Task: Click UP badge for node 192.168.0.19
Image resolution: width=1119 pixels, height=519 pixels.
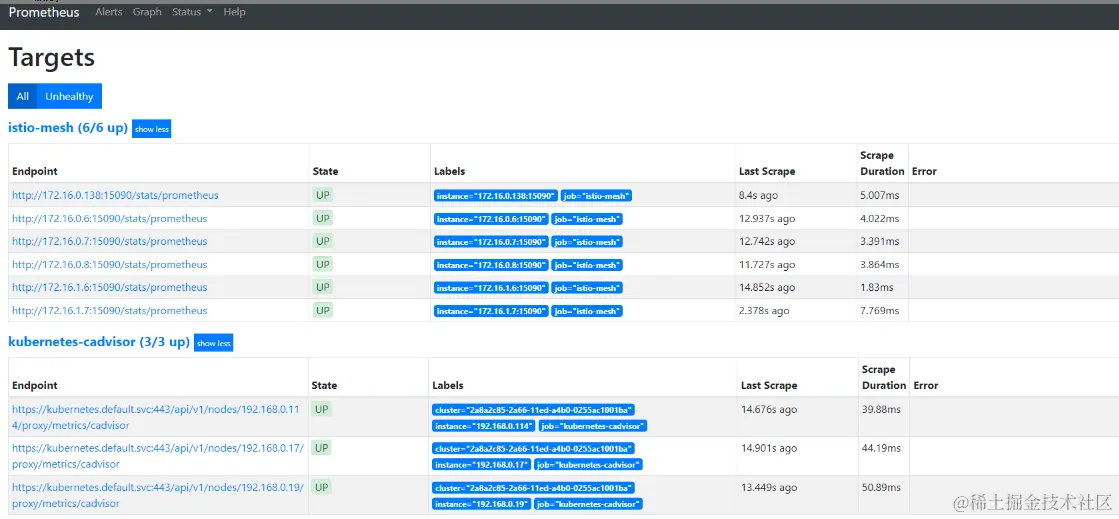Action: point(321,487)
